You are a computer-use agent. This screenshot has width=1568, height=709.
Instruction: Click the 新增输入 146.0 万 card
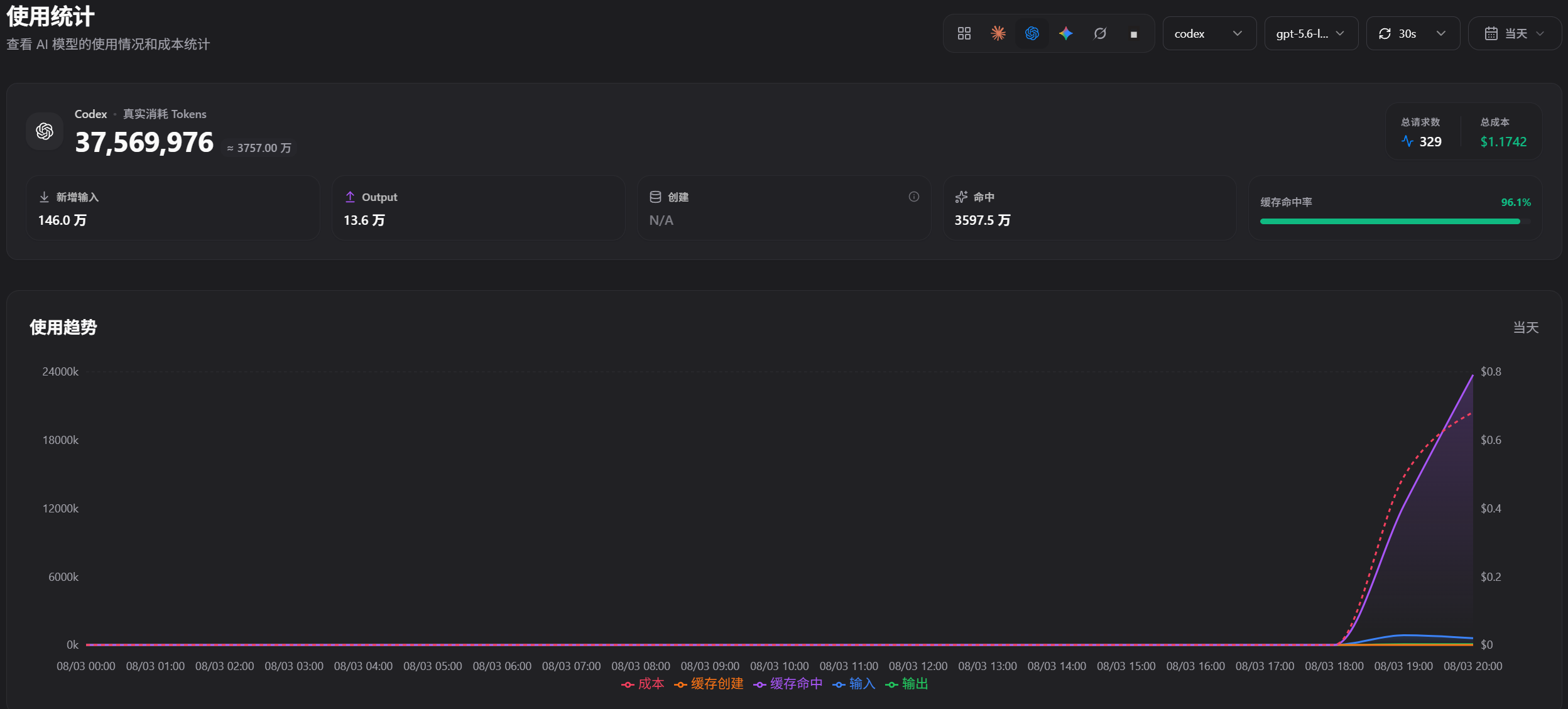point(173,208)
